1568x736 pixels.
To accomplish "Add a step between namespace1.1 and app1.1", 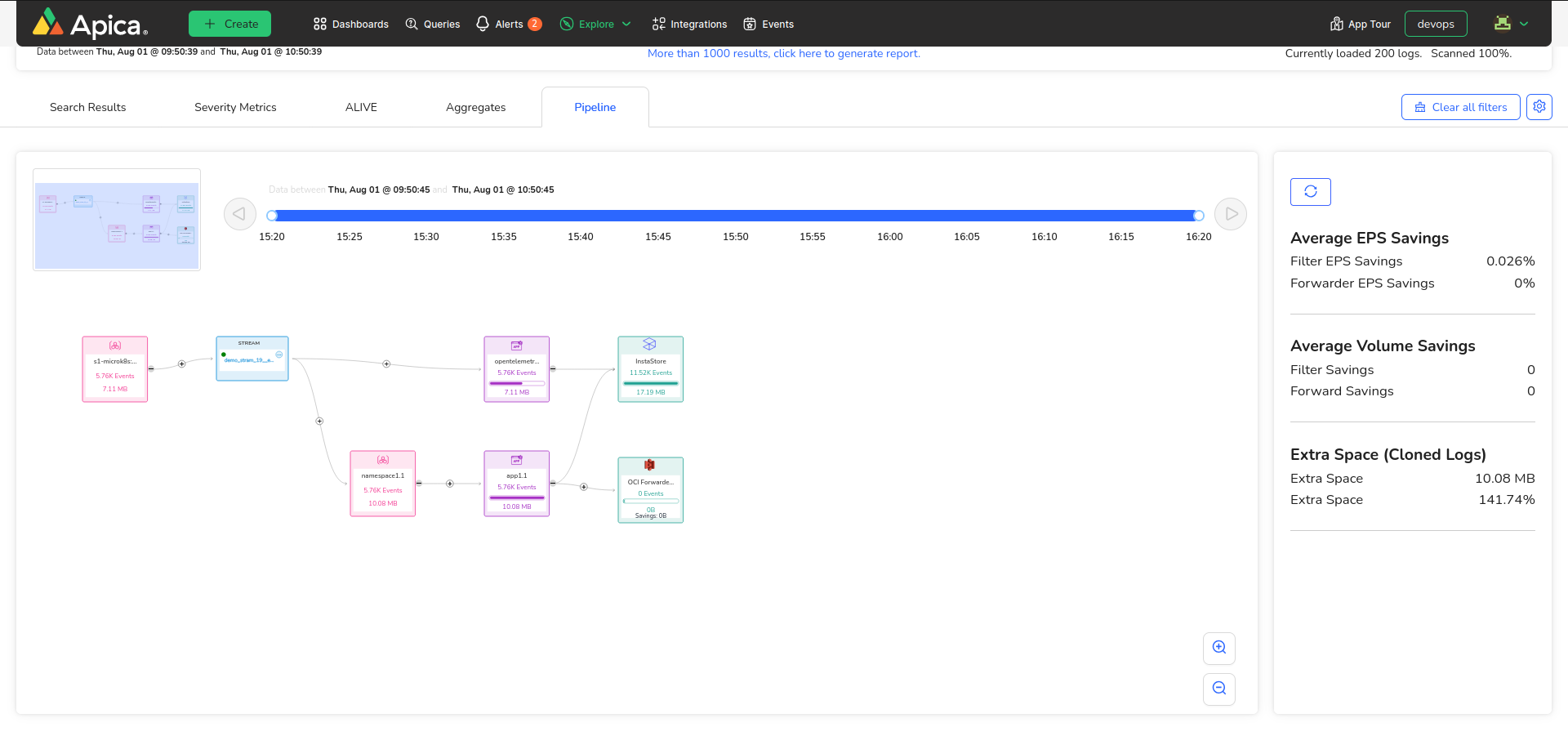I will pos(449,484).
